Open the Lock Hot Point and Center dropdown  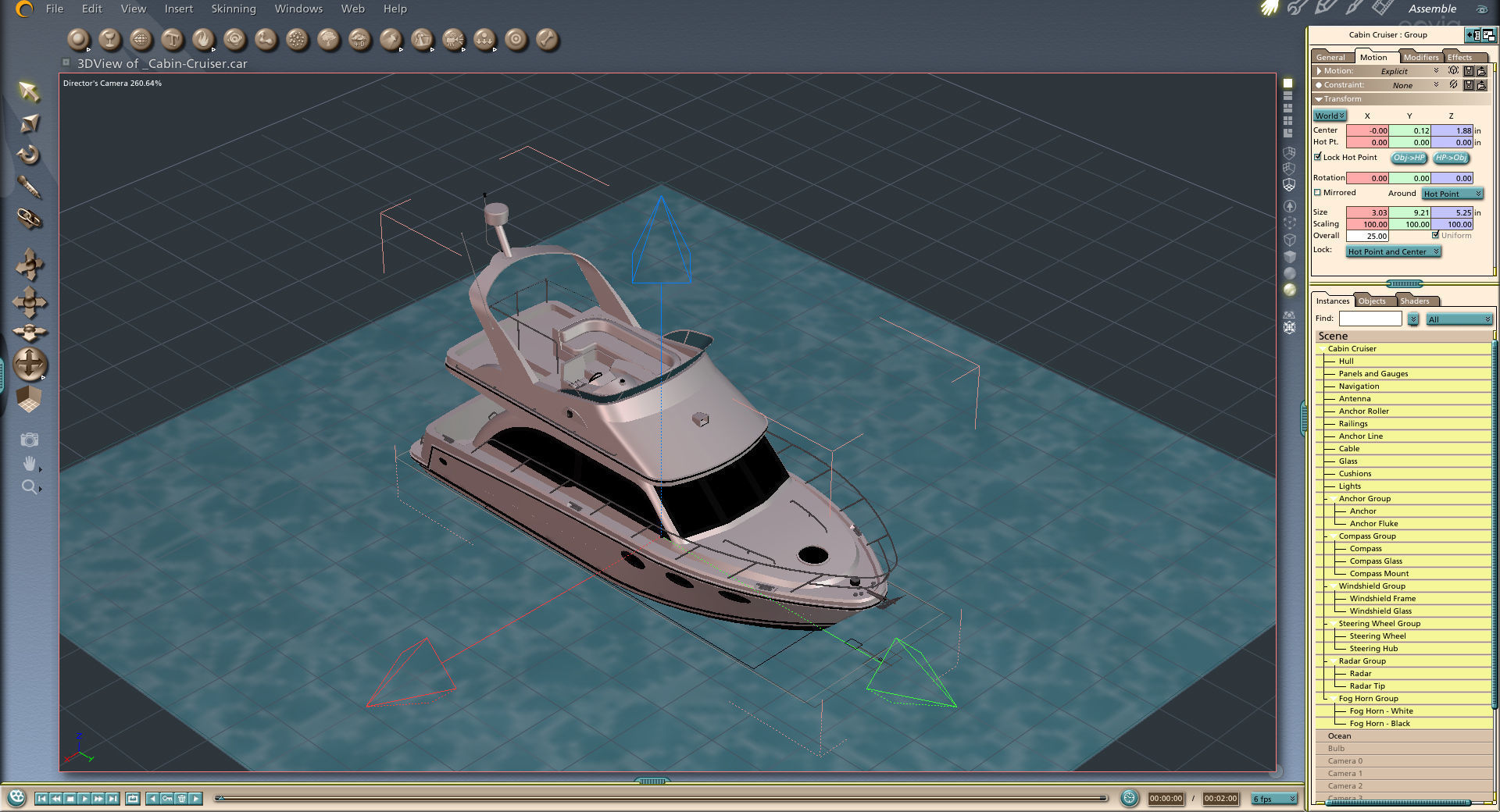tap(1394, 251)
